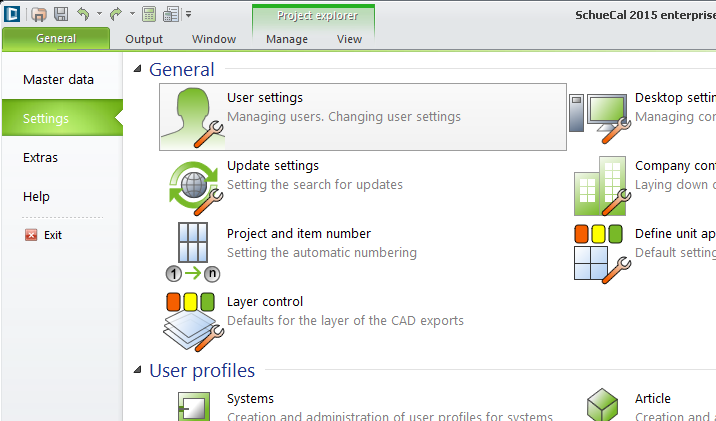This screenshot has height=421, width=716.
Task: Click the Undo arrow icon
Action: (x=83, y=14)
